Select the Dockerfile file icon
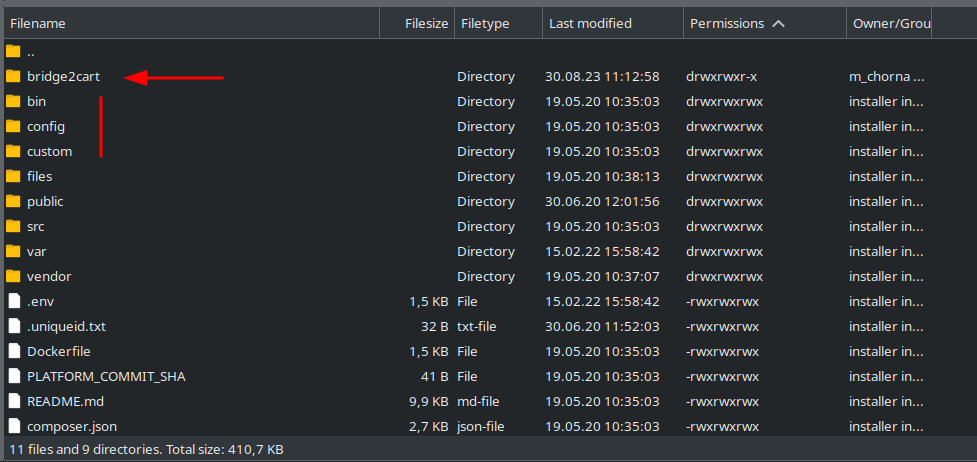 click(x=14, y=351)
